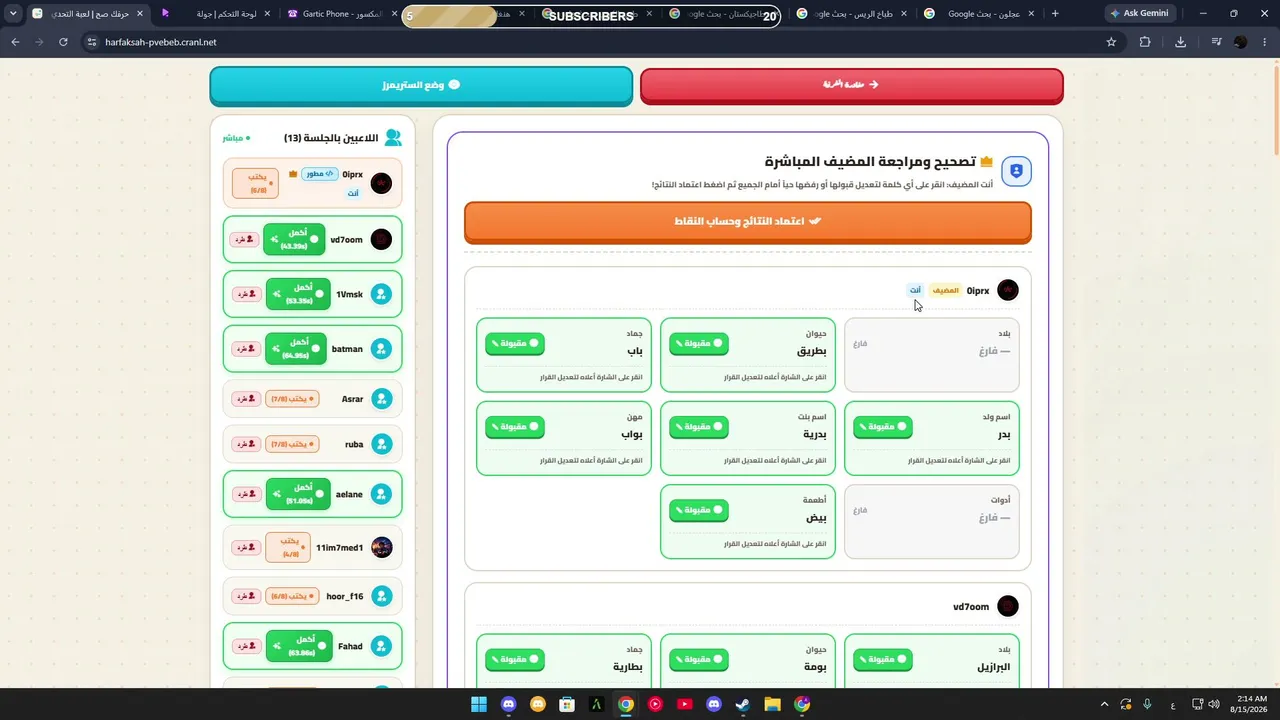Toggle the accepted badge for word باب

click(x=515, y=344)
